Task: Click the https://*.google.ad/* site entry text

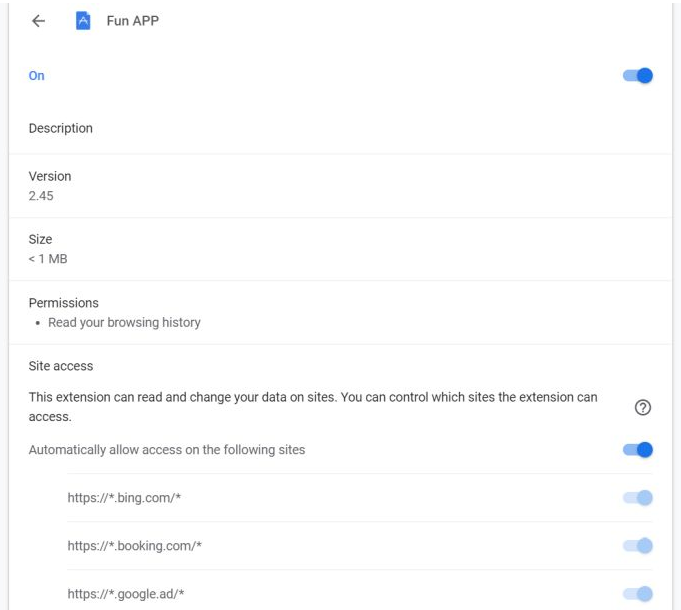Action: coord(126,594)
